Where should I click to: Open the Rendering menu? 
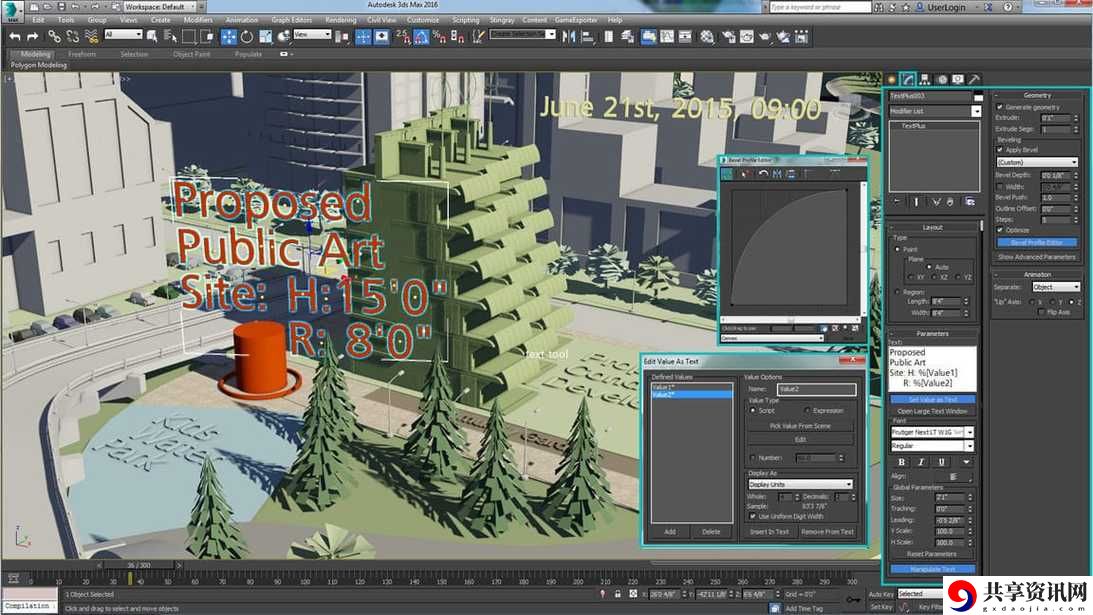coord(340,20)
